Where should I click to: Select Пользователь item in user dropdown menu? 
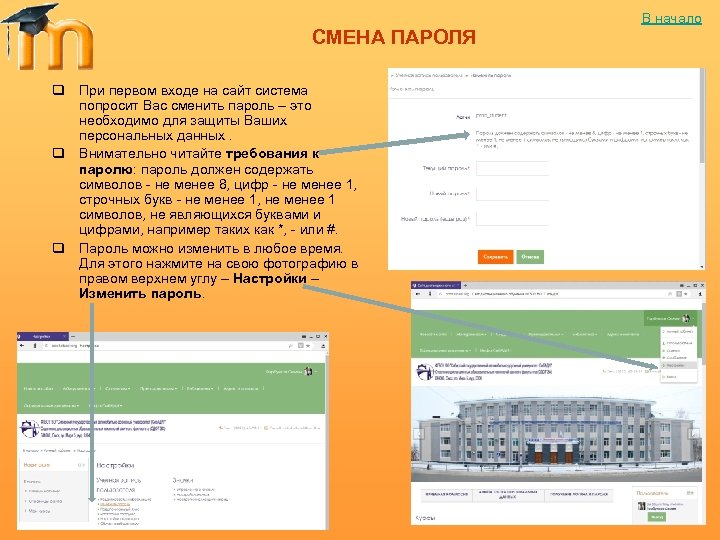(679, 343)
